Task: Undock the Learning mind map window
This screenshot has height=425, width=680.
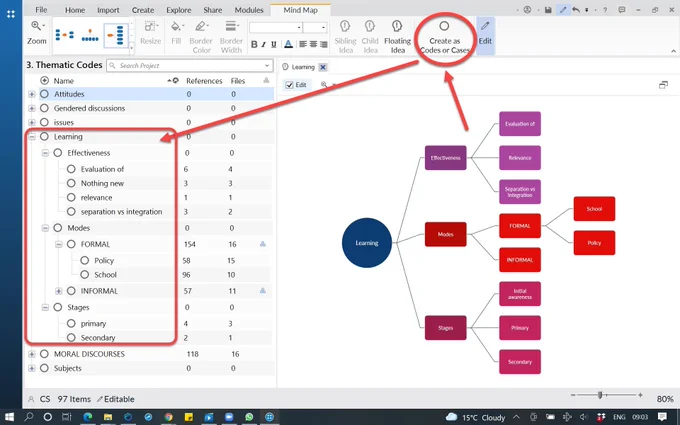Action: (x=663, y=85)
